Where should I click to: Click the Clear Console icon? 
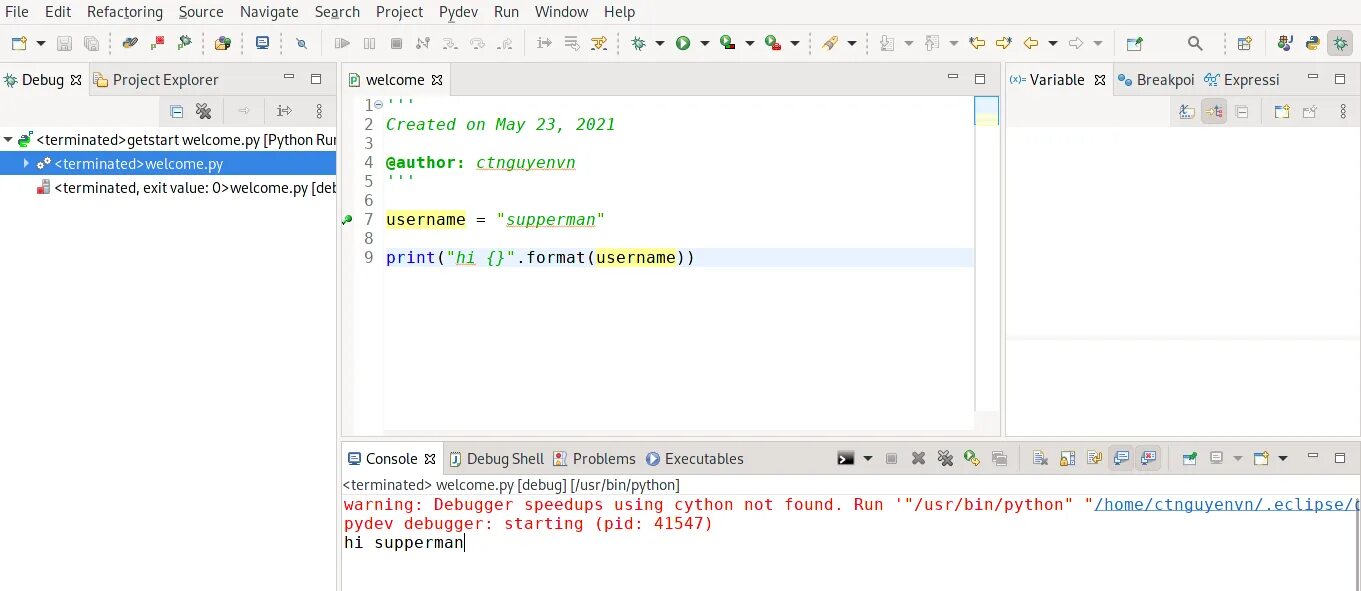1040,459
